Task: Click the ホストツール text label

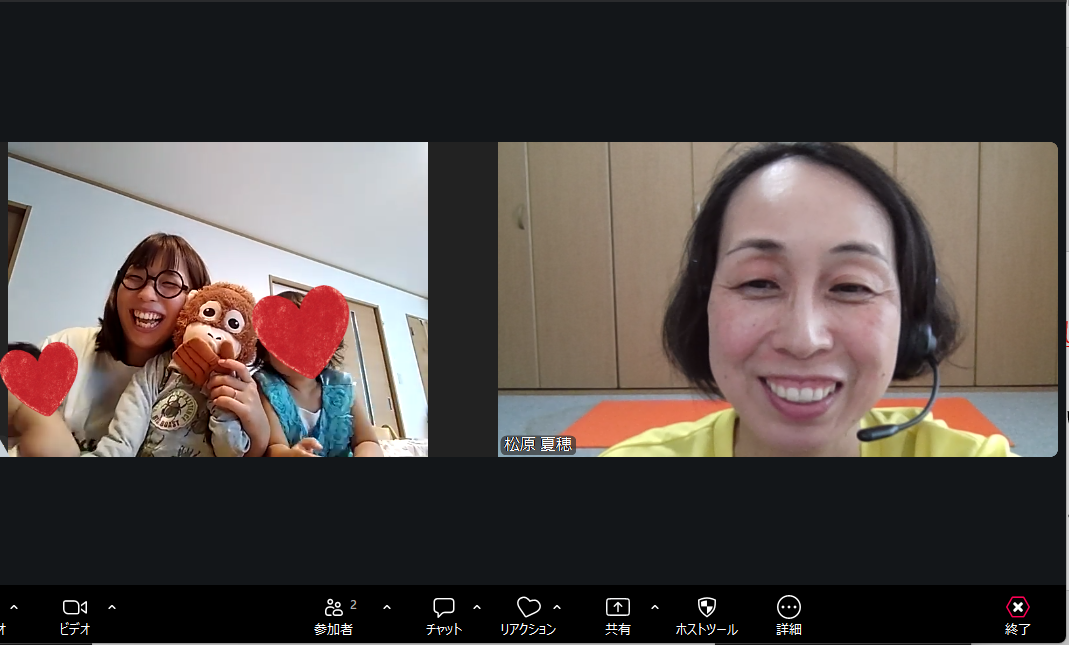Action: point(706,629)
